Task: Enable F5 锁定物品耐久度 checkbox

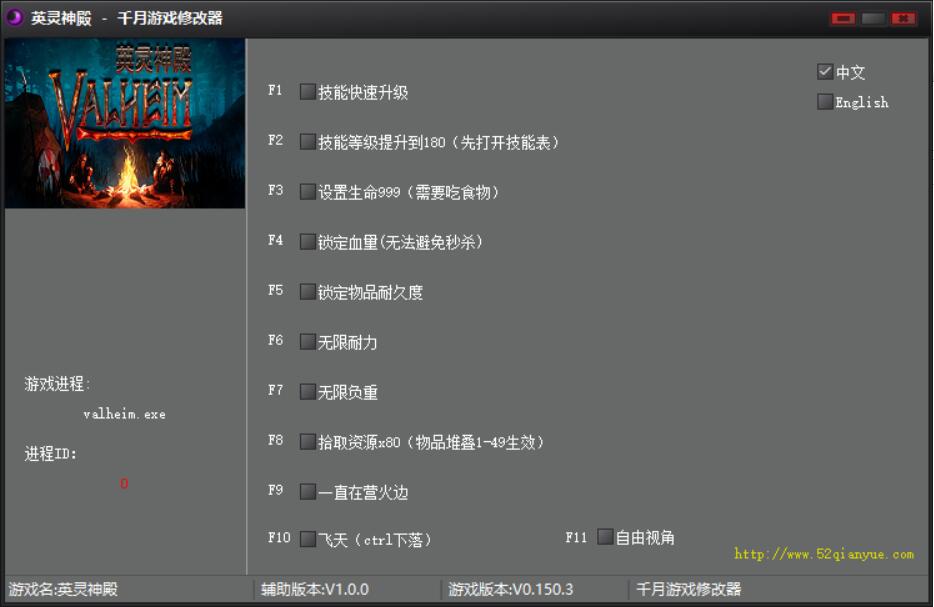Action: coord(308,292)
